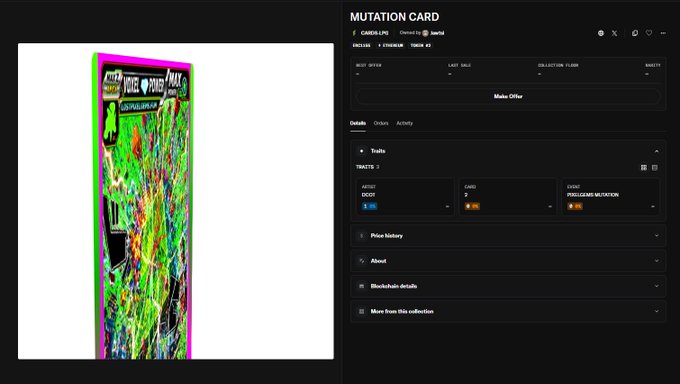Switch to the Details tab
This screenshot has width=680, height=384.
tap(358, 123)
